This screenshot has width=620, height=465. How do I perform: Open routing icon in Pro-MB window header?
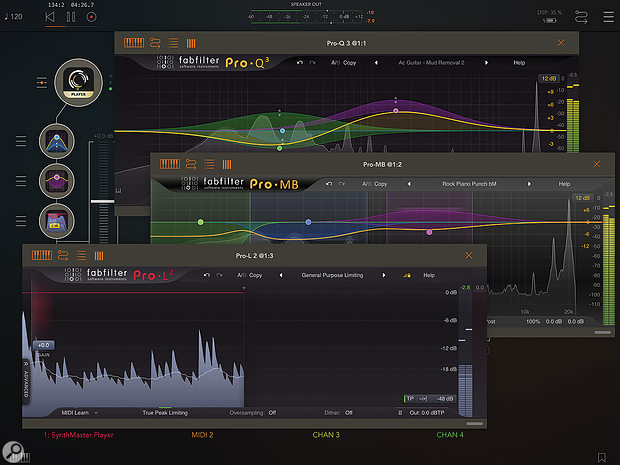(x=191, y=164)
